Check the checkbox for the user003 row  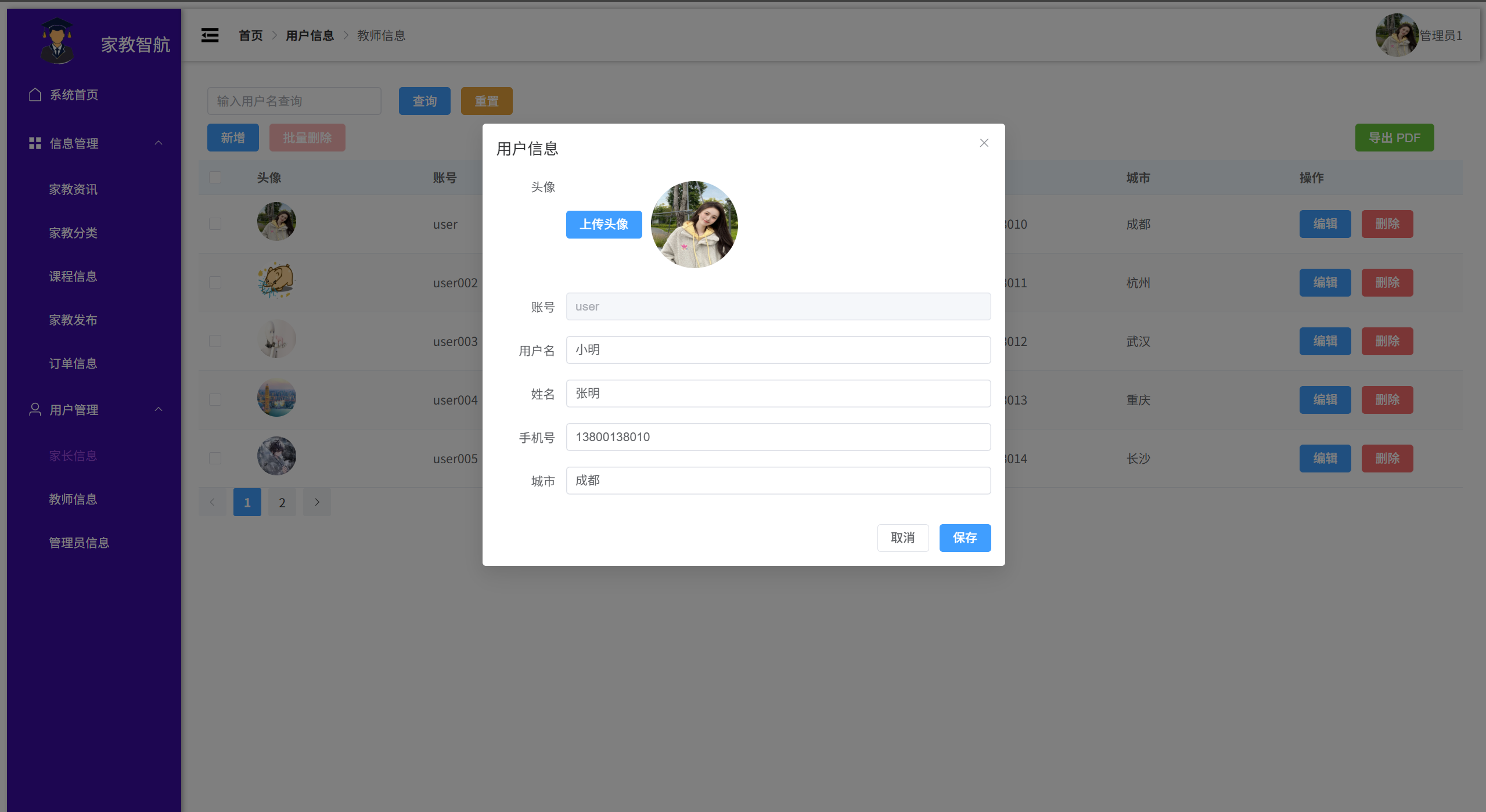point(215,341)
